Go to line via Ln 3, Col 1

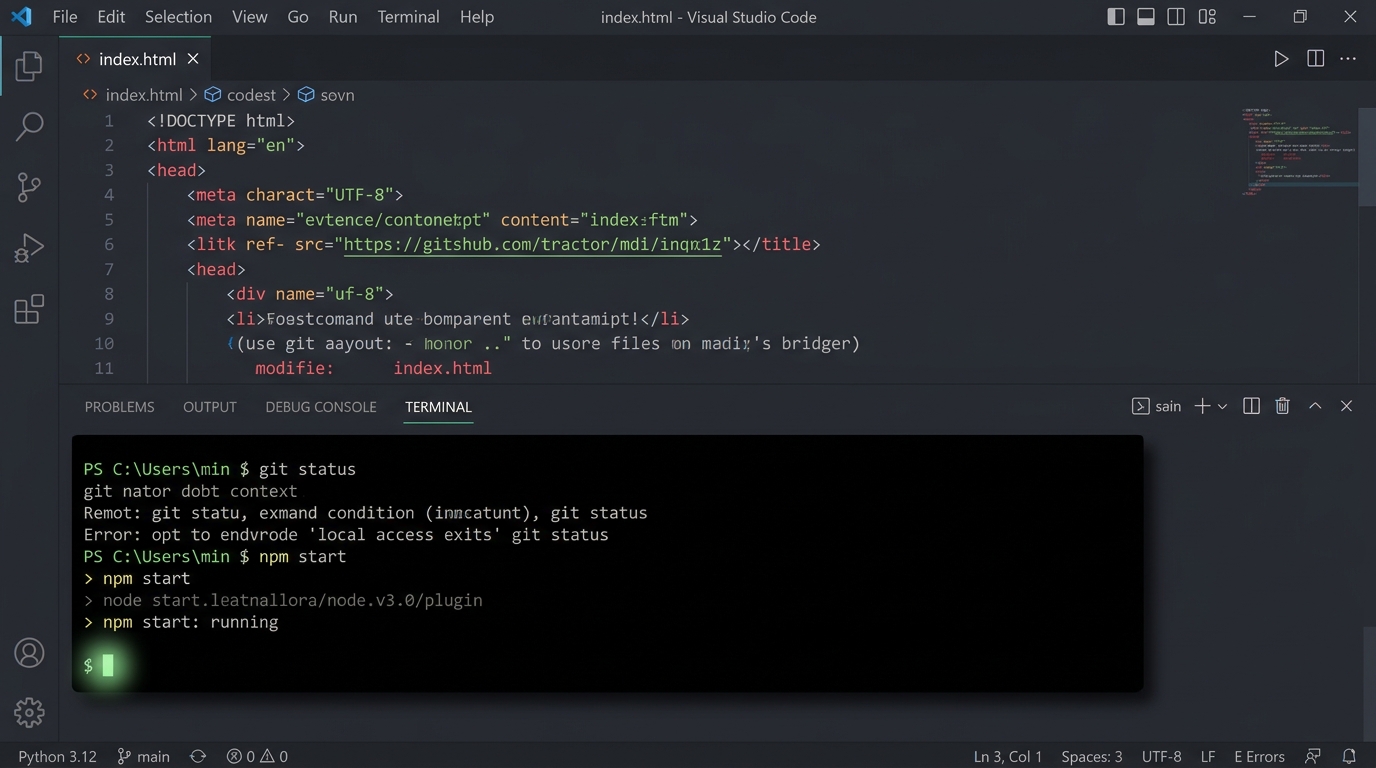(1008, 756)
